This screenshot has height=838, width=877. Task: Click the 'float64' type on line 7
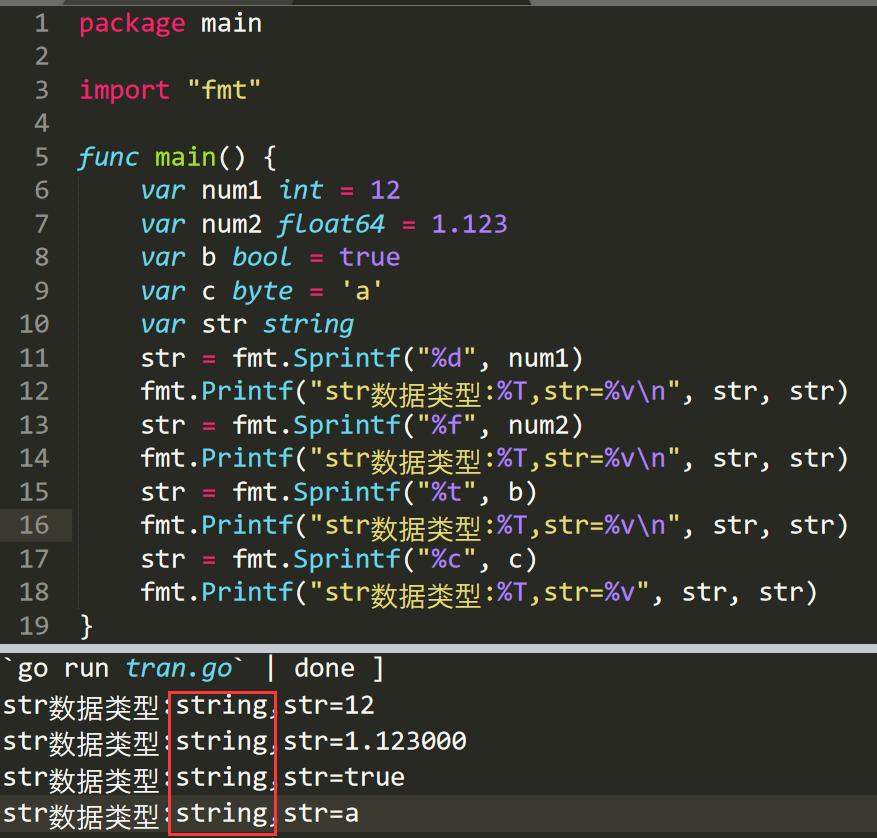[331, 224]
